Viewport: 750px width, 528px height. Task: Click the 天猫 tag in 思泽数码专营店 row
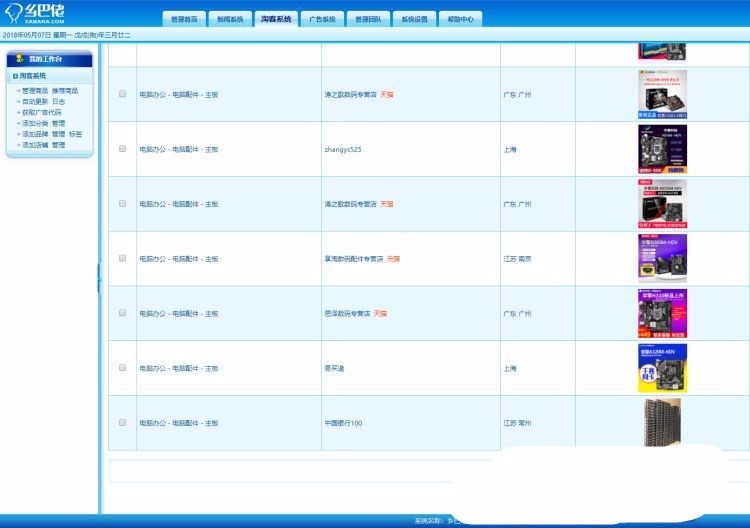[380, 314]
